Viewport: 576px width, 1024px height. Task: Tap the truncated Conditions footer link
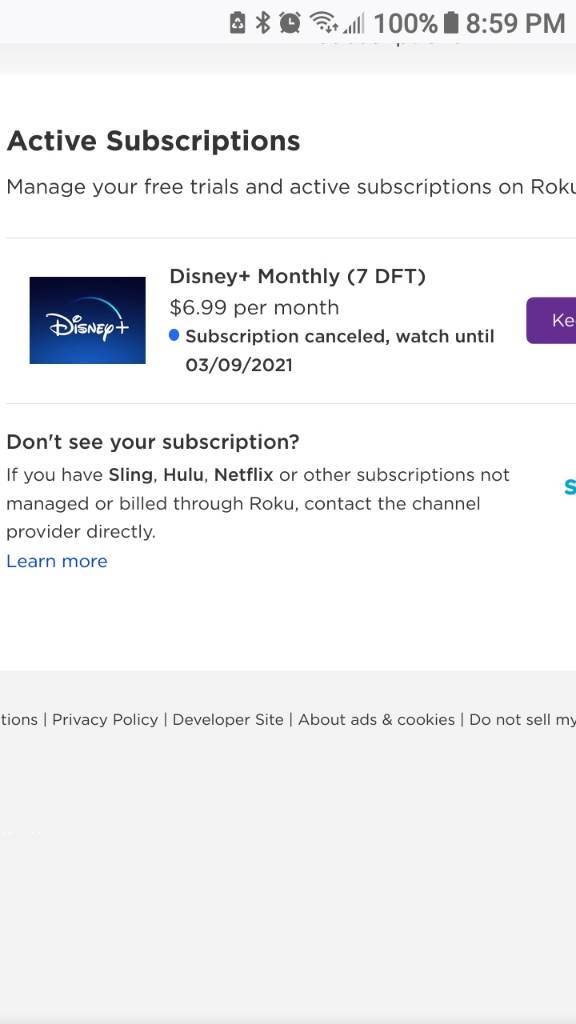pyautogui.click(x=19, y=720)
